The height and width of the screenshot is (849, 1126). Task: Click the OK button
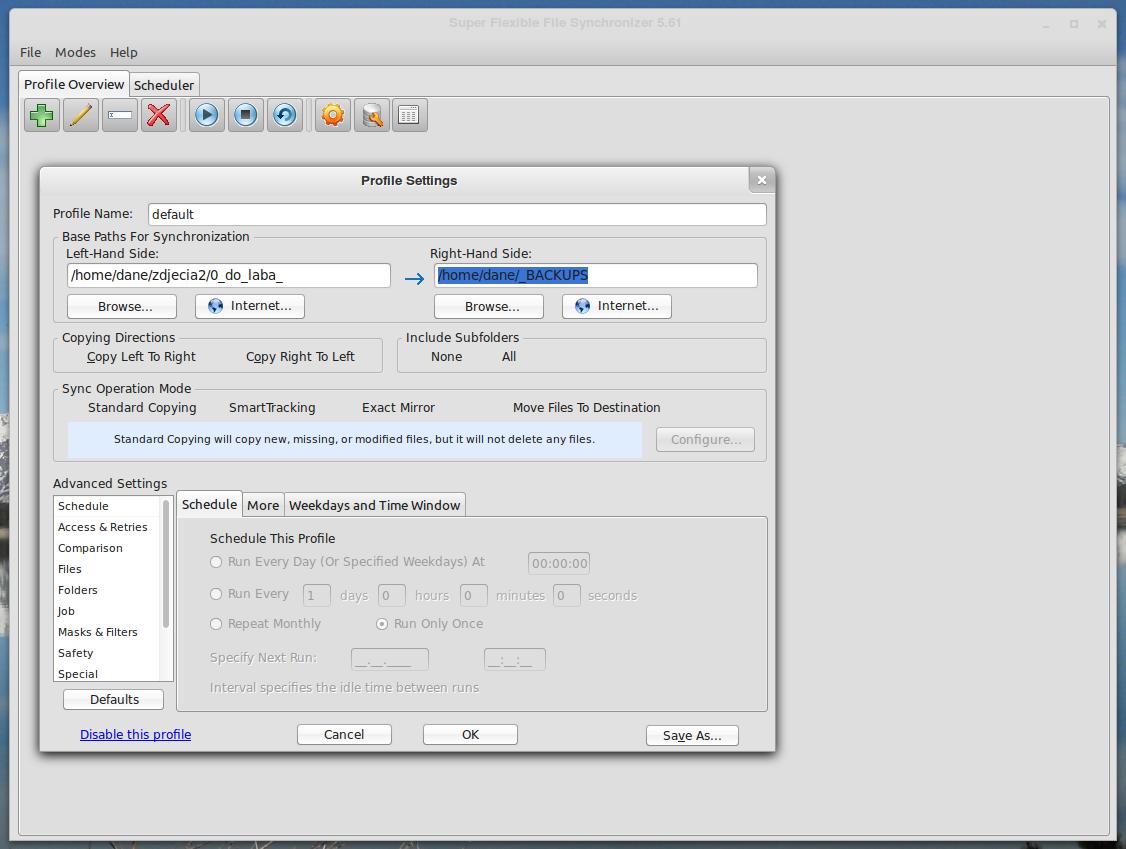[x=470, y=734]
